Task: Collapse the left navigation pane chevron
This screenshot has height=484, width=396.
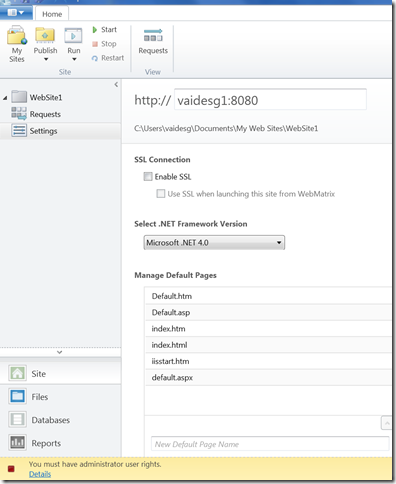Action: point(116,85)
